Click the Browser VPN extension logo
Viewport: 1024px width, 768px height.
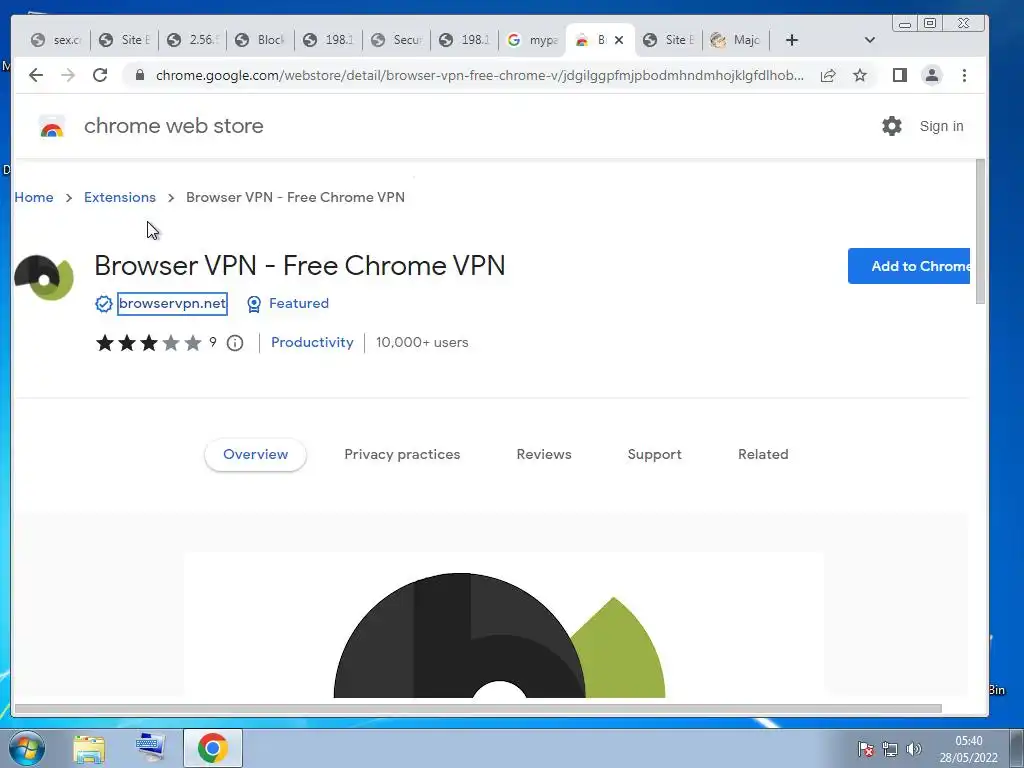click(x=44, y=278)
